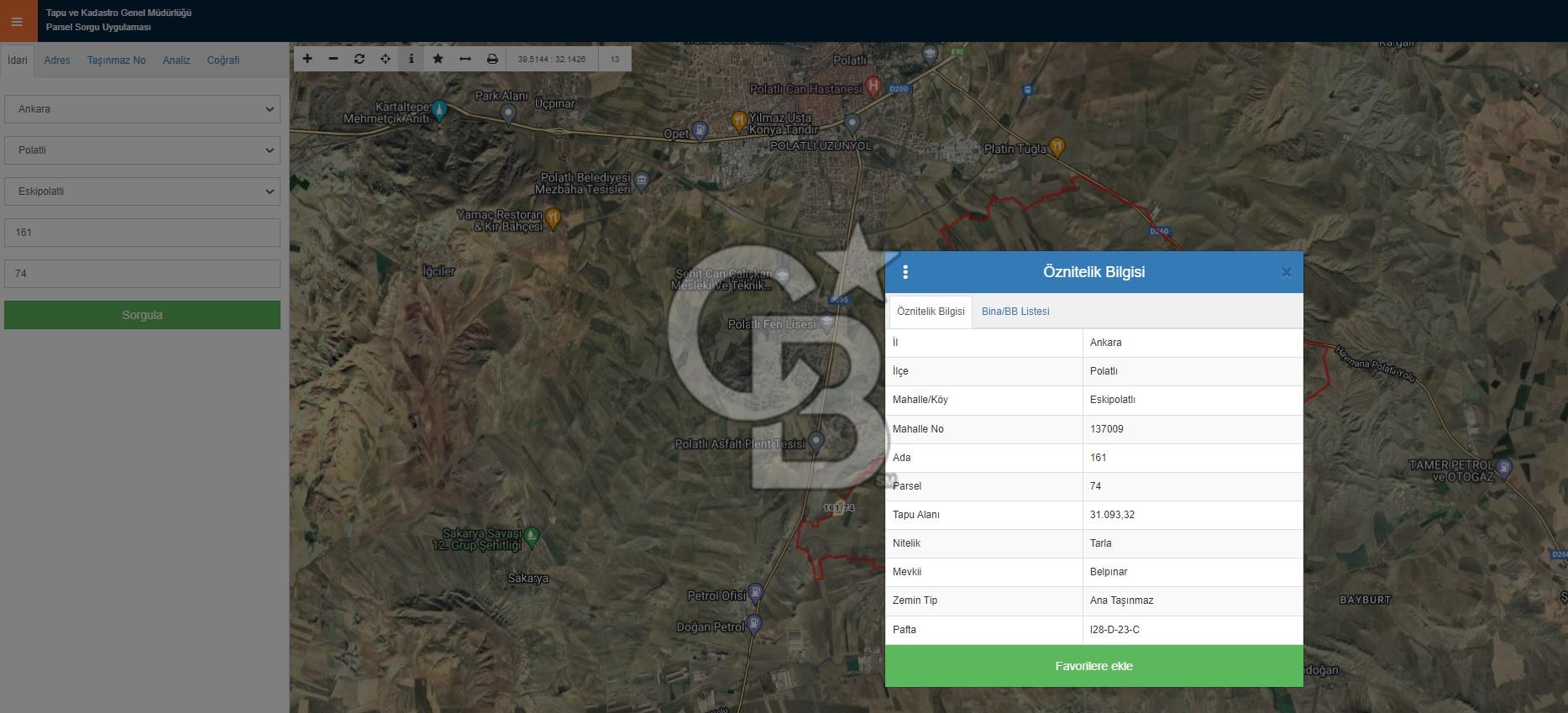This screenshot has width=1568, height=713.
Task: Activate the info query tool
Action: click(411, 59)
